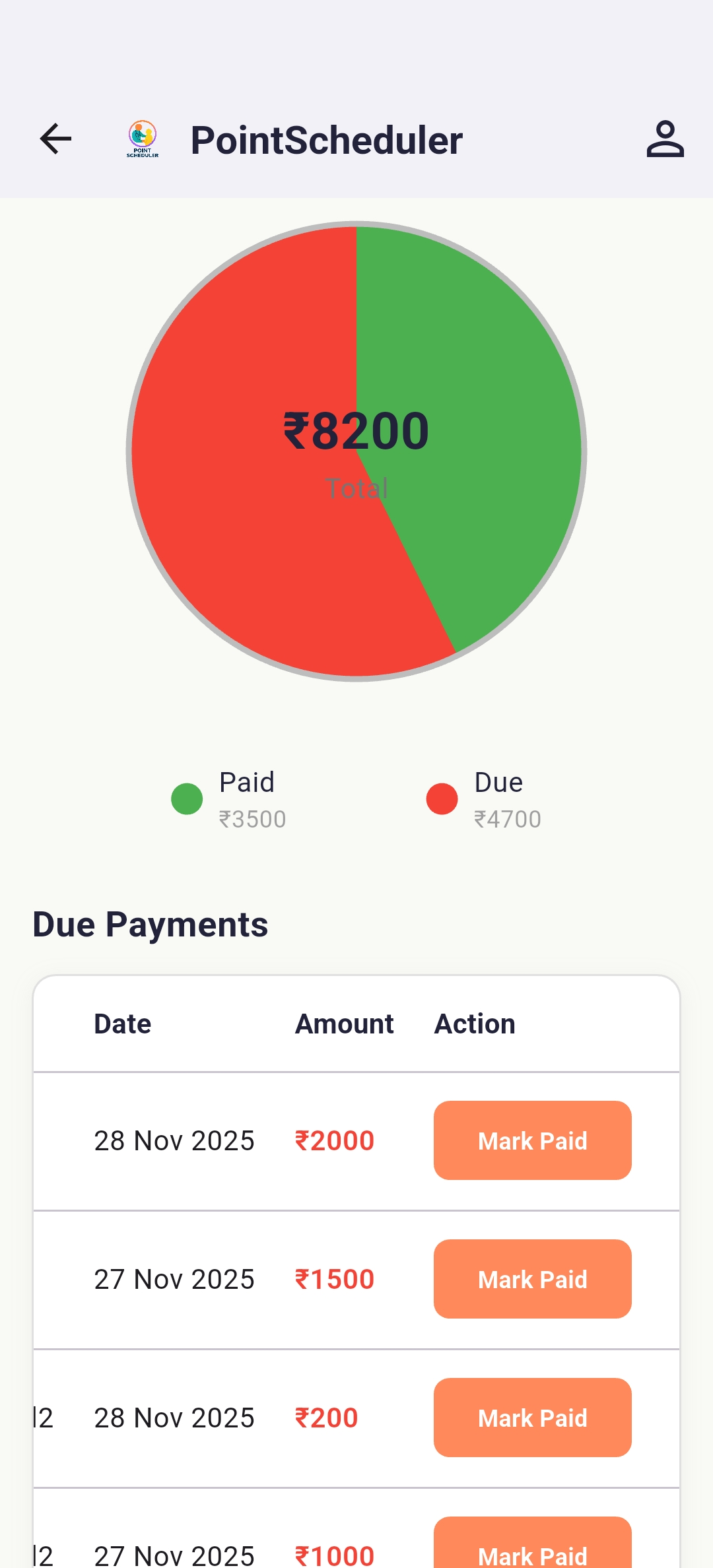
Task: Mark the ₹1000 payment as paid
Action: [532, 1548]
